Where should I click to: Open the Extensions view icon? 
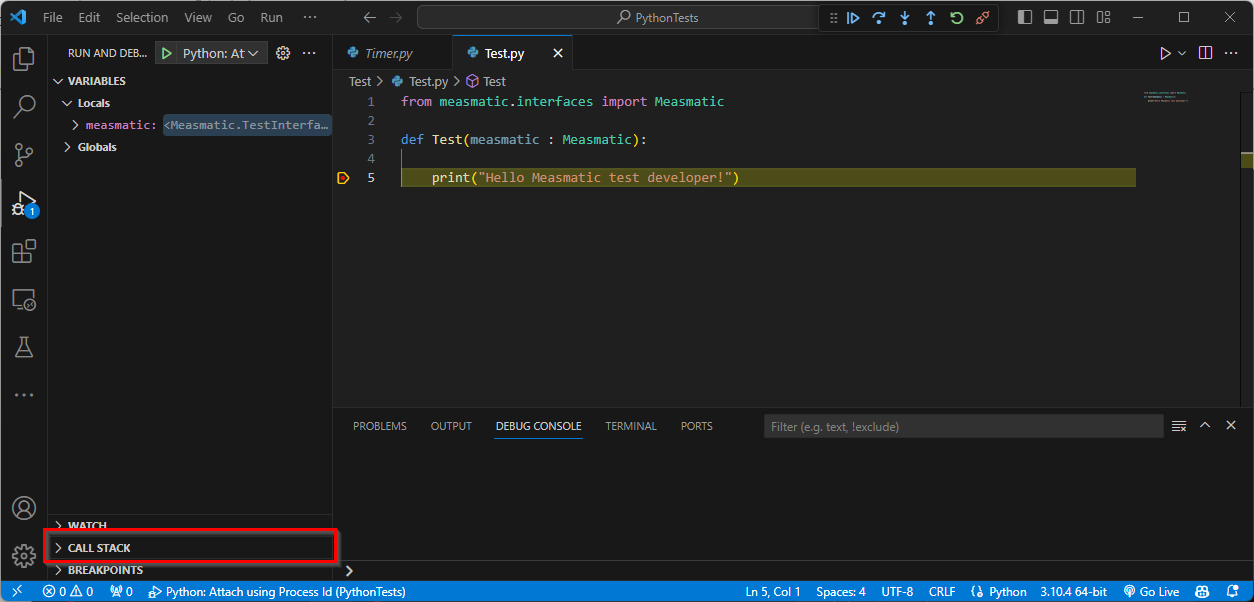tap(24, 251)
